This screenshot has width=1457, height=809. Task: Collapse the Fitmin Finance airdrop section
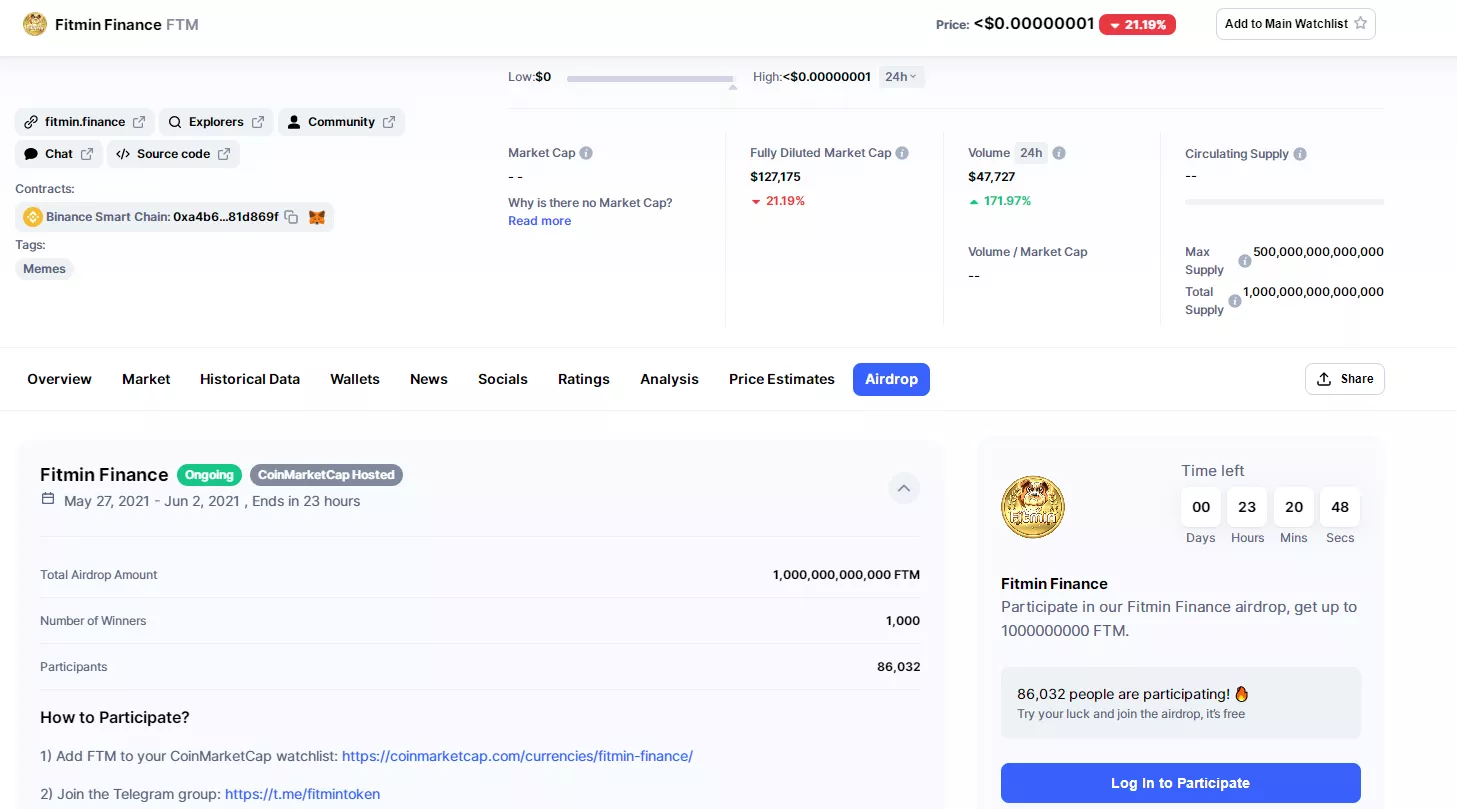pos(903,488)
